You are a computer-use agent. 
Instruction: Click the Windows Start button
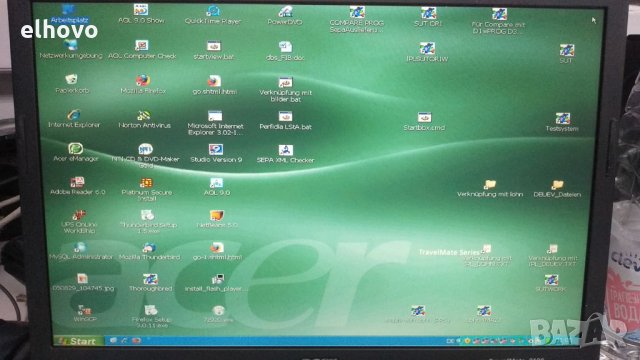[x=78, y=341]
